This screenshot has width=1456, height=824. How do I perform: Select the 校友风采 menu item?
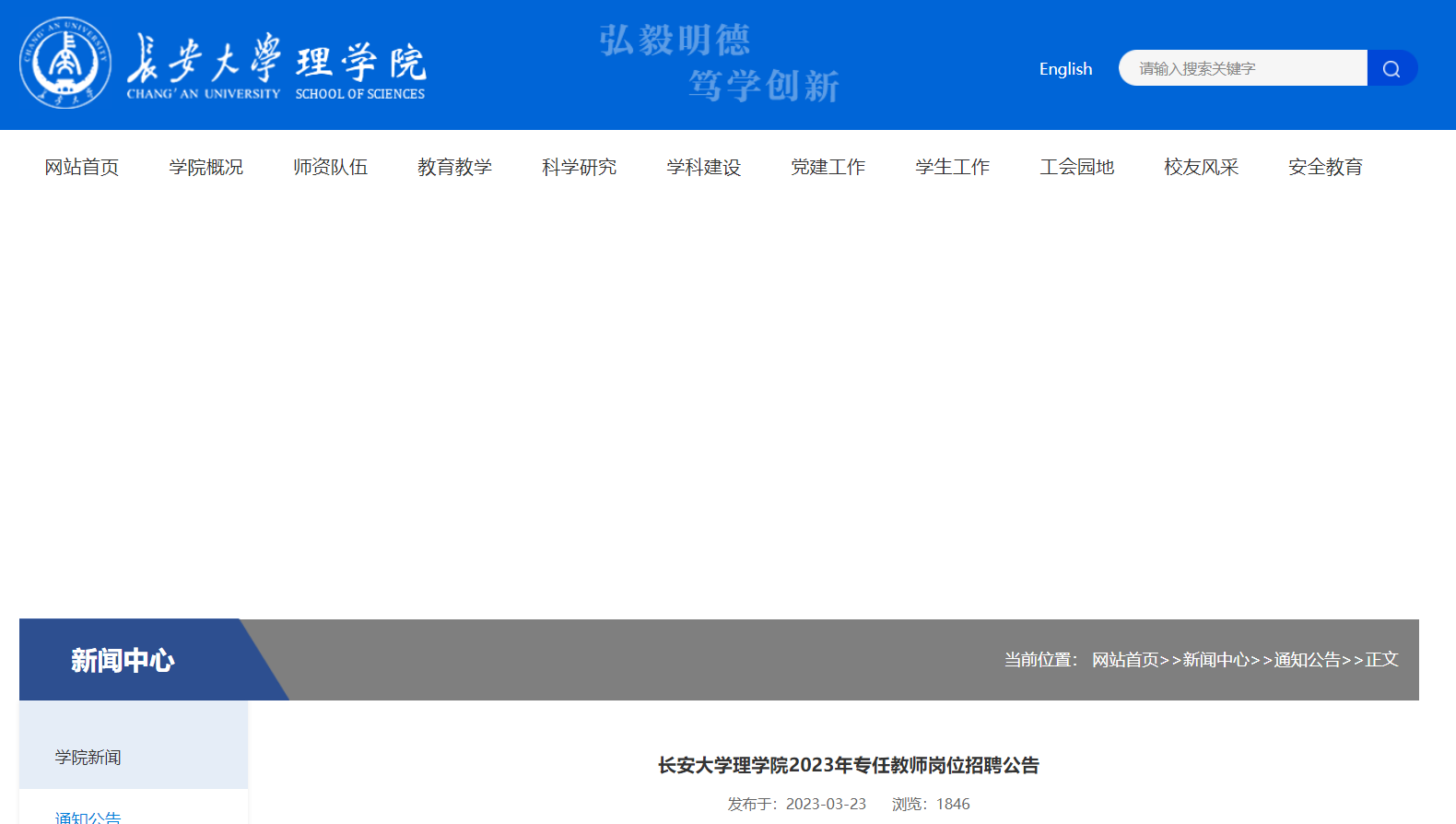[x=1202, y=167]
